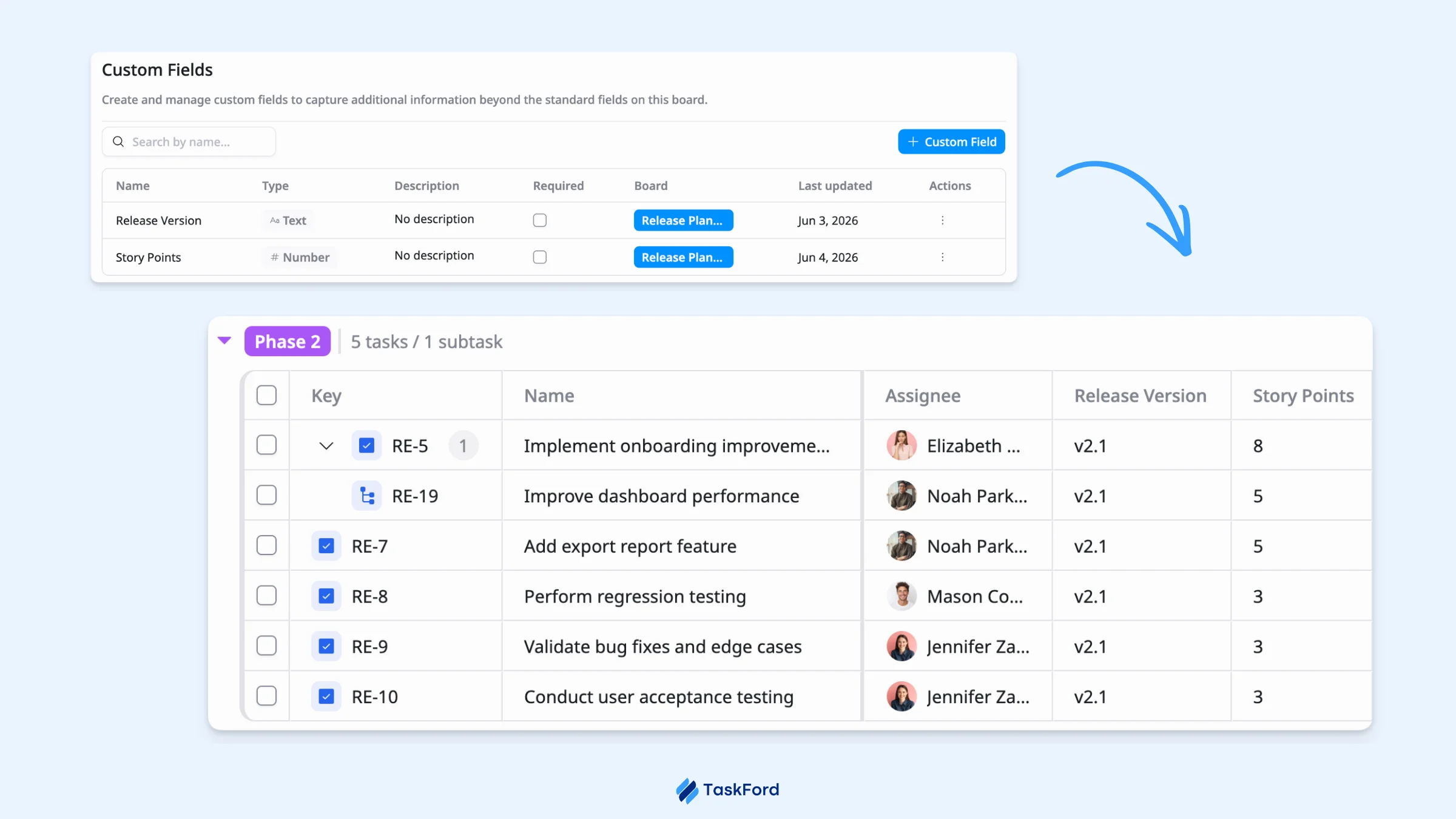The image size is (1456, 819).
Task: Click the task type icon beside RE-10
Action: 326,696
